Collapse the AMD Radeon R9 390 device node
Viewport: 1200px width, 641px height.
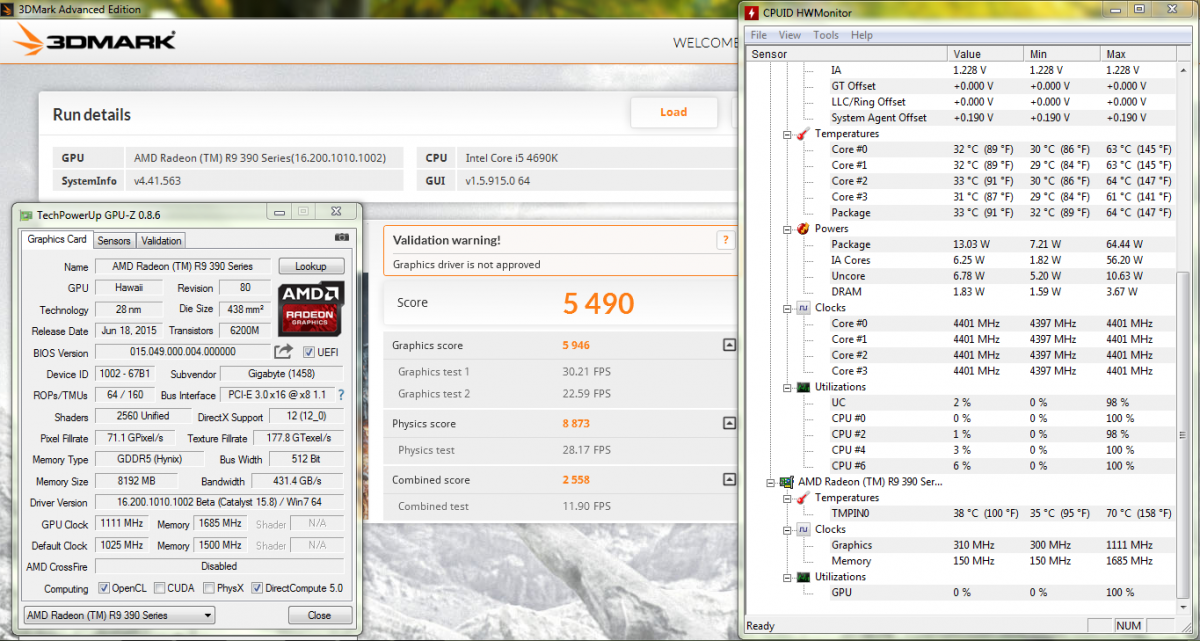772,482
